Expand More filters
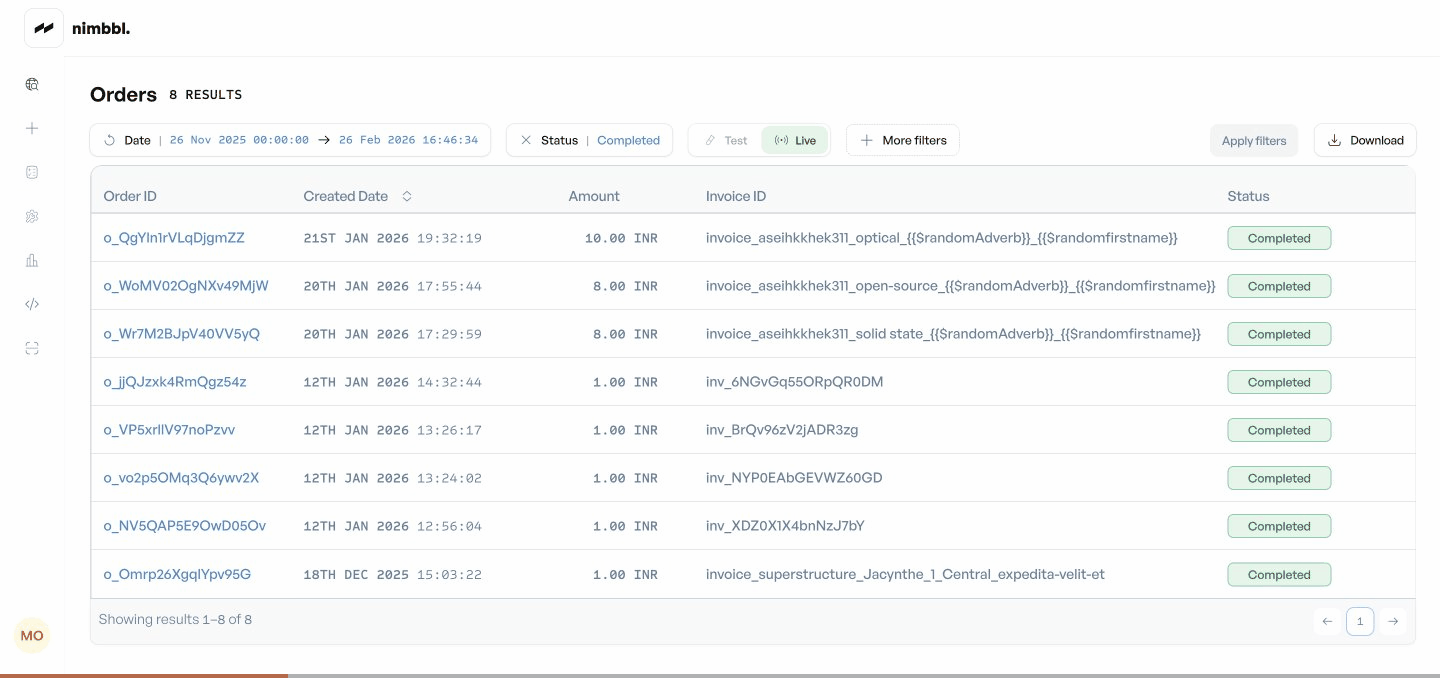Viewport: 1440px width, 678px height. 903,140
